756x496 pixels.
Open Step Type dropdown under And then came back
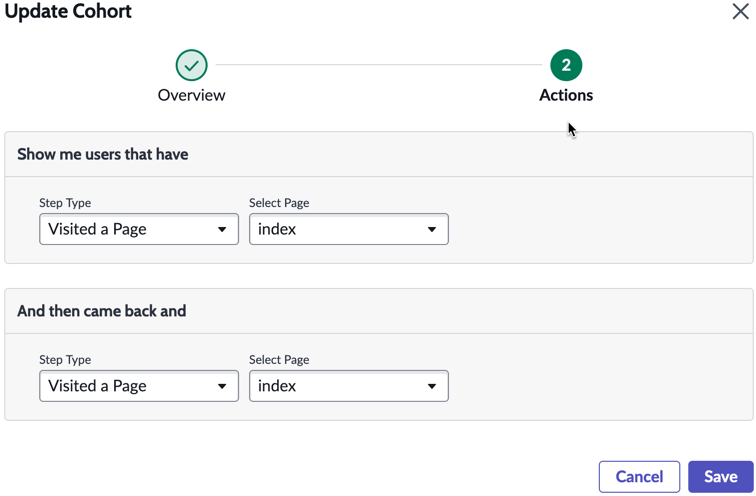point(139,386)
